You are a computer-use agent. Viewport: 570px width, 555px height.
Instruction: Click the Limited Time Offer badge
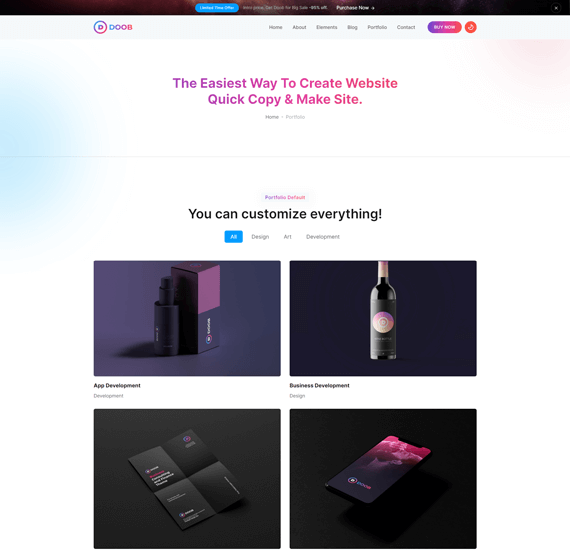tap(217, 8)
